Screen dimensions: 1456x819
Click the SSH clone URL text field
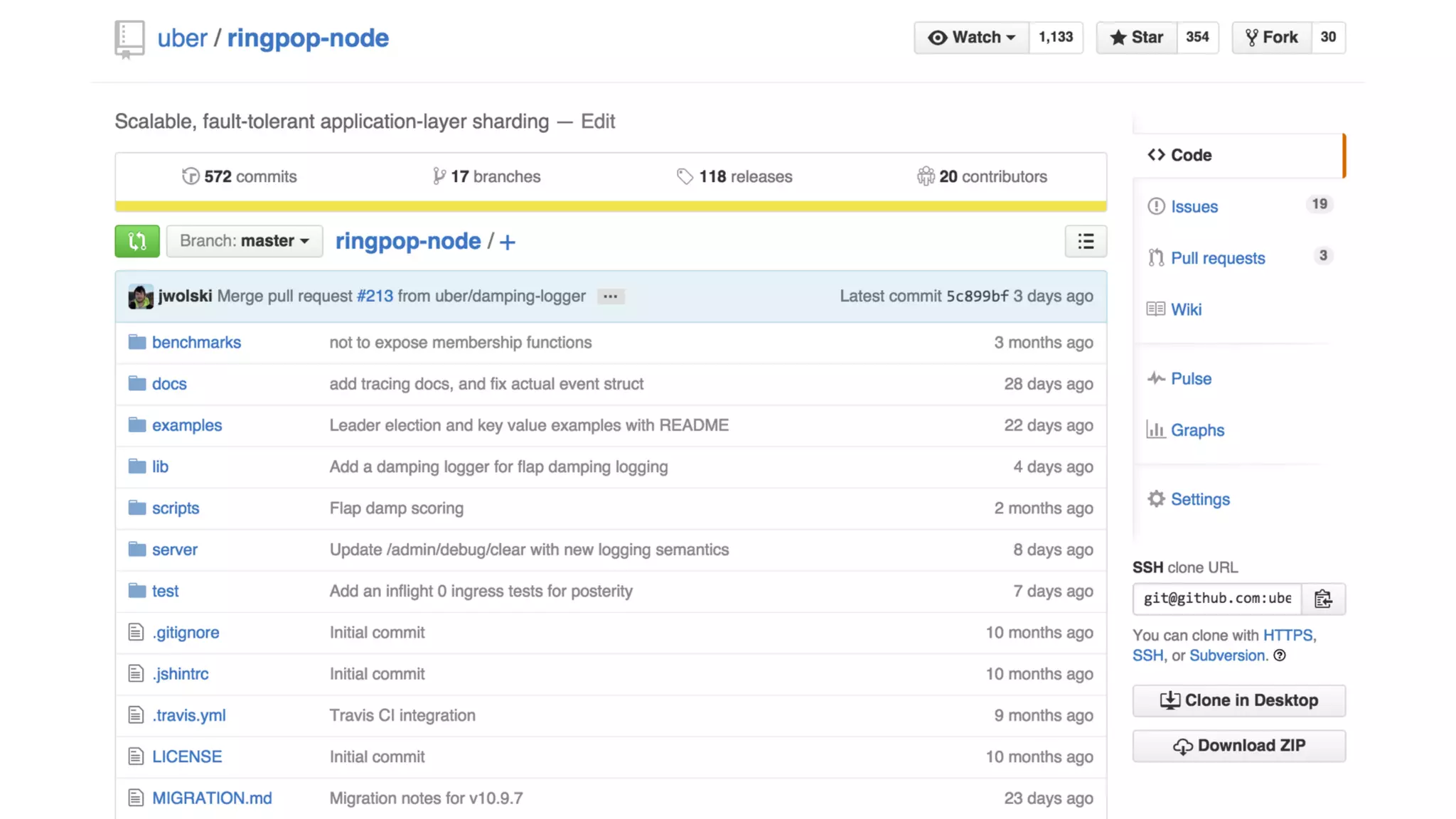click(1216, 599)
